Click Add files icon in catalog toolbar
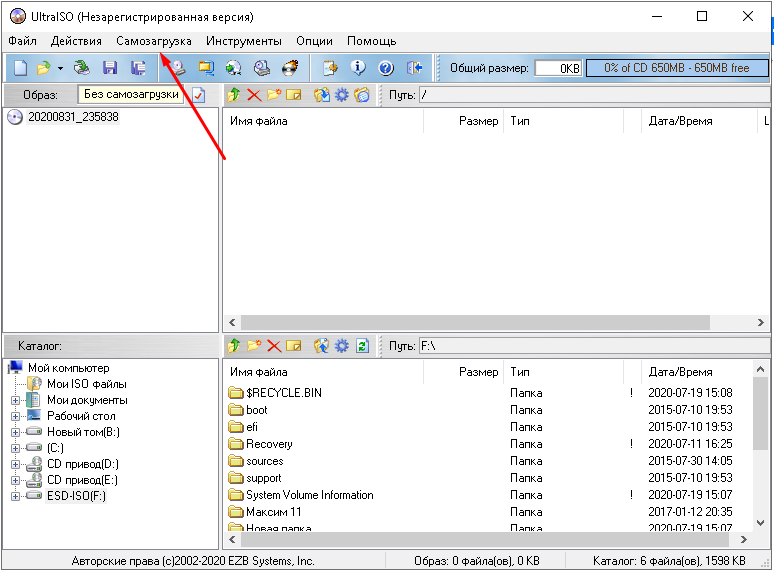774x573 pixels. 322,346
